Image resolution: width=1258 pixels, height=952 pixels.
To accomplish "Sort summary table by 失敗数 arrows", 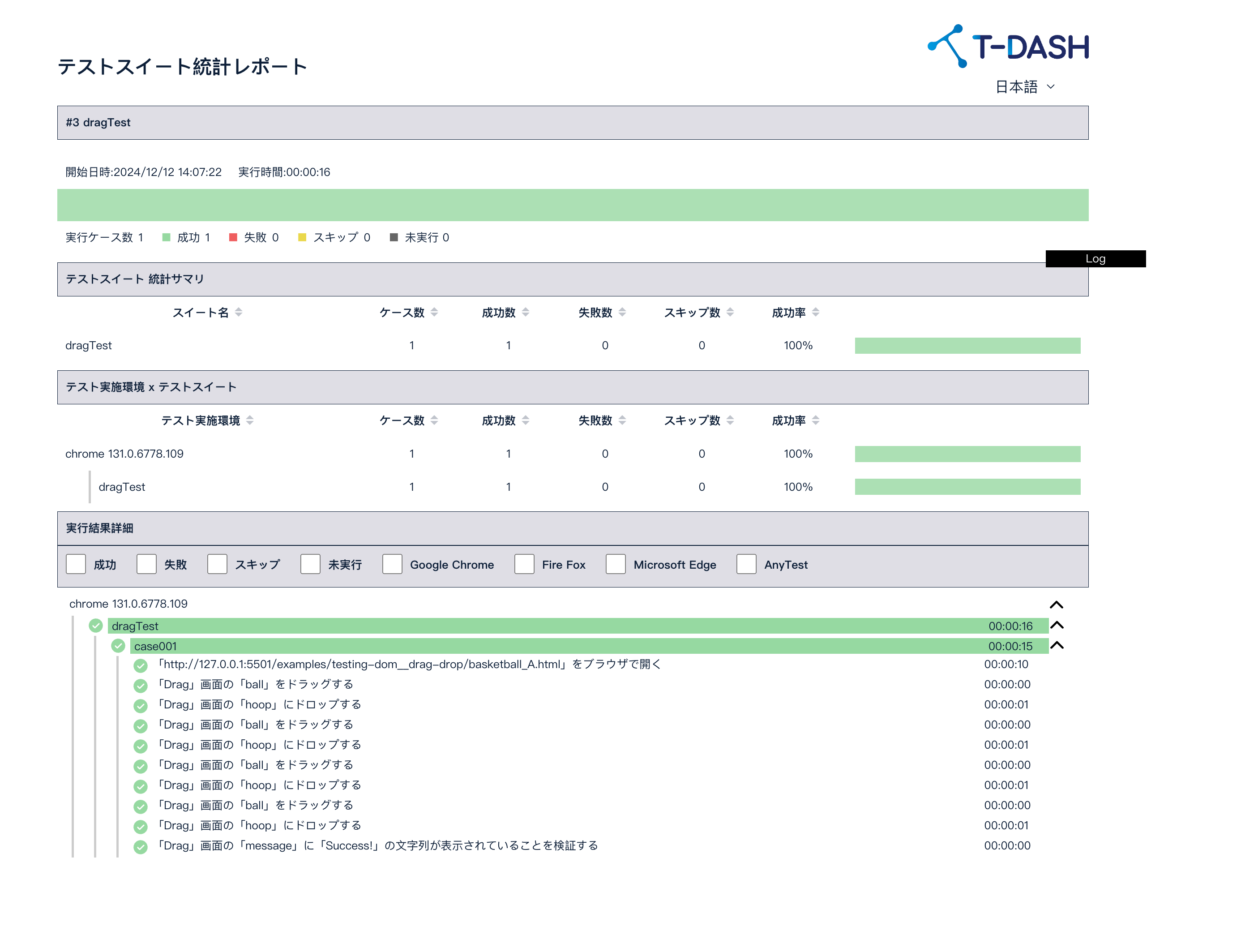I will 621,312.
